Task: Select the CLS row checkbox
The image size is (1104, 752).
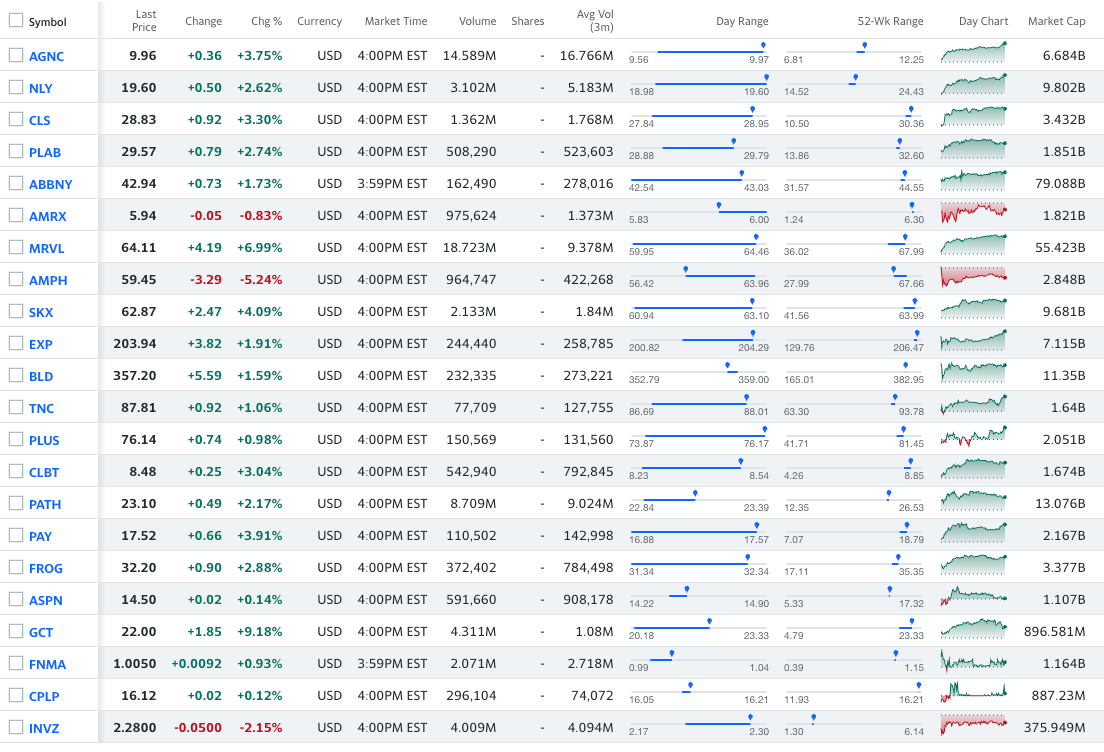Action: 15,119
